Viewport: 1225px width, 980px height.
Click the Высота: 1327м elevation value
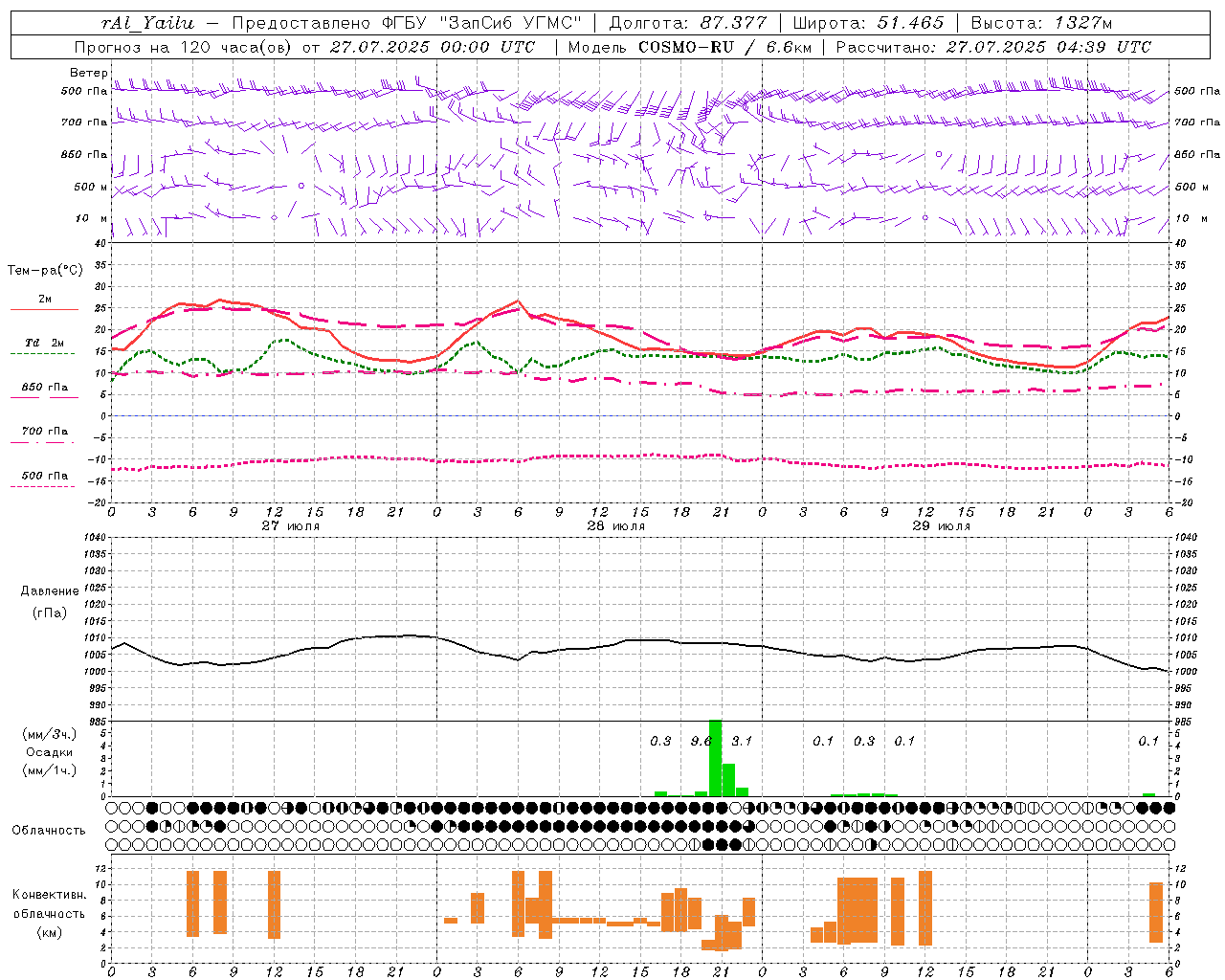click(x=1041, y=23)
